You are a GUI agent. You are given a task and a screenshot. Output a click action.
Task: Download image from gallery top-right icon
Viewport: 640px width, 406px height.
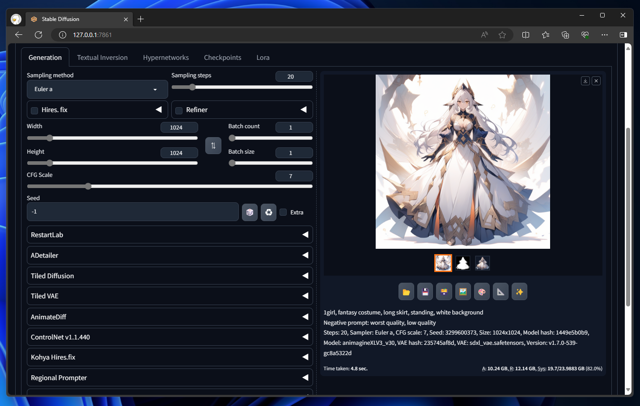[585, 81]
